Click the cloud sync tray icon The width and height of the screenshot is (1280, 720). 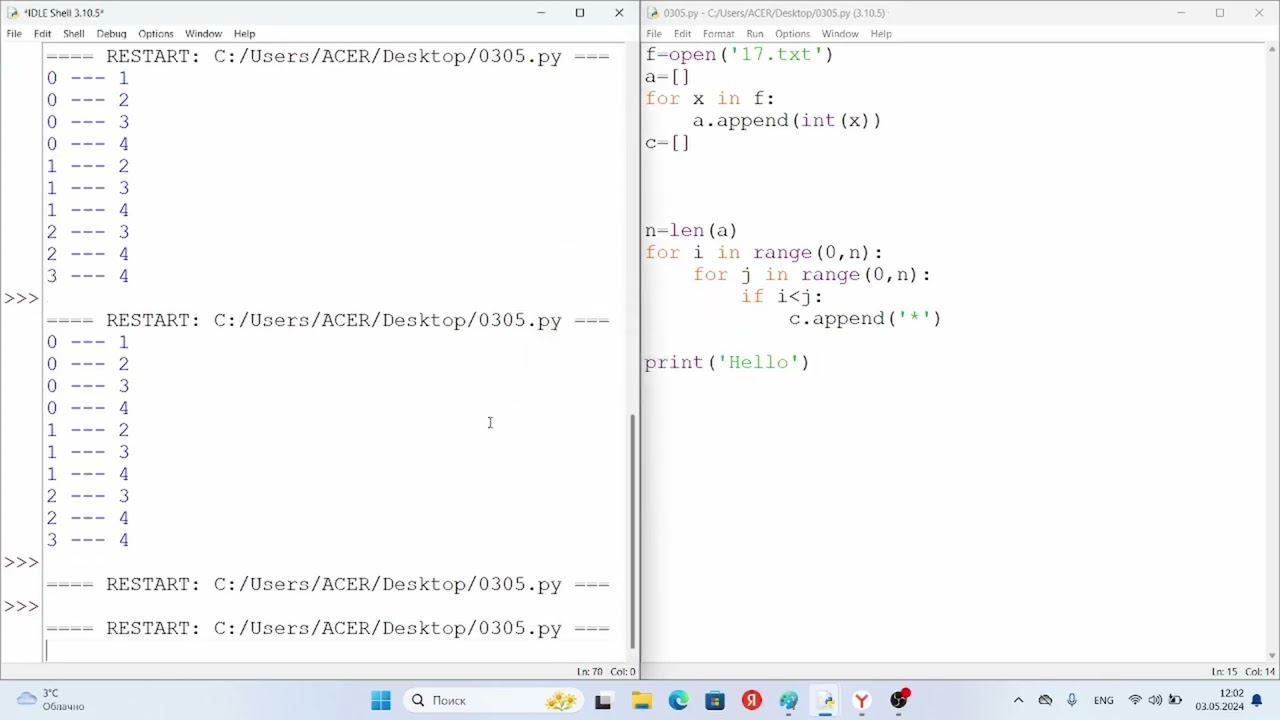pyautogui.click(x=1045, y=701)
